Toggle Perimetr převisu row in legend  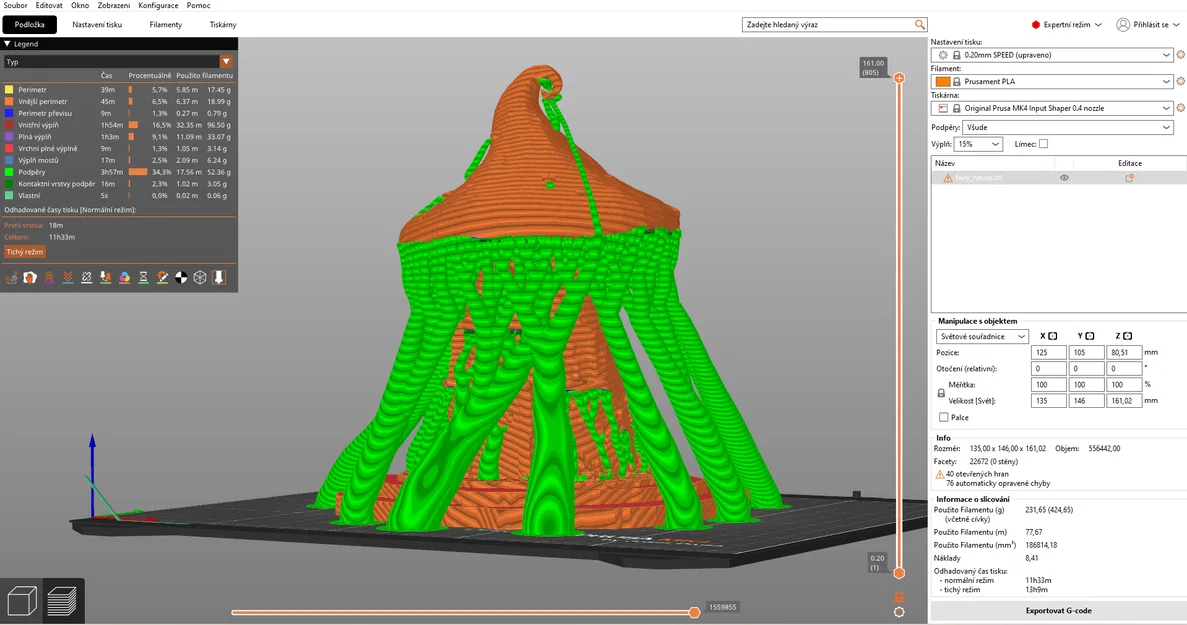117,113
